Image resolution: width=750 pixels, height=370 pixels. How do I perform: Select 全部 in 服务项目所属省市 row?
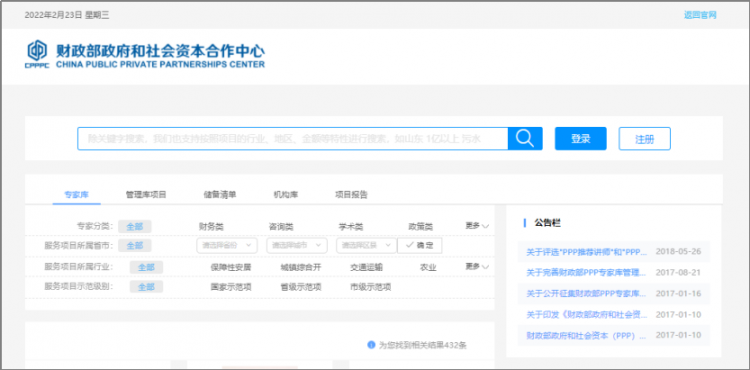click(x=135, y=246)
